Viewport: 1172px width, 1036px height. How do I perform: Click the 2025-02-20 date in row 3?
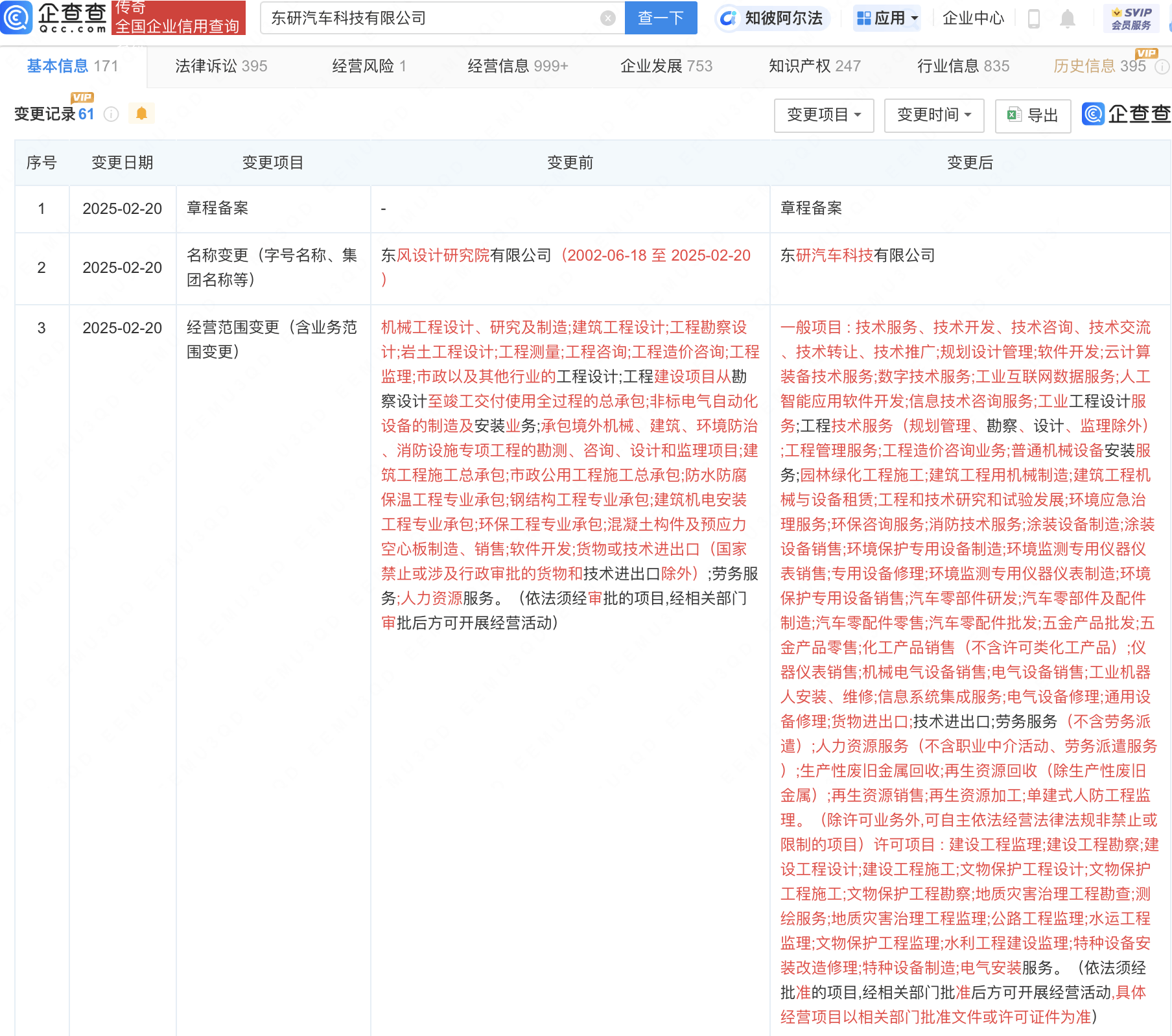pos(122,328)
